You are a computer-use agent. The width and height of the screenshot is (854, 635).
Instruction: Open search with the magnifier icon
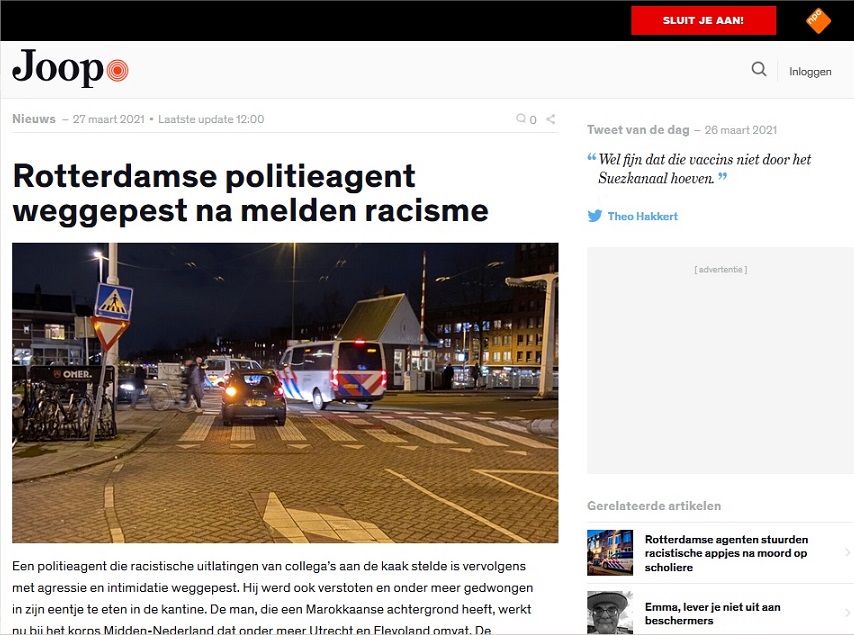click(759, 69)
